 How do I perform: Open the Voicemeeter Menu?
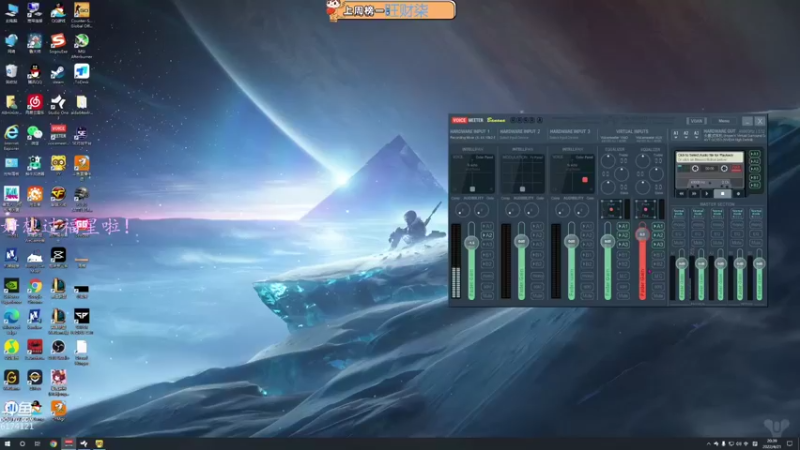pyautogui.click(x=724, y=121)
